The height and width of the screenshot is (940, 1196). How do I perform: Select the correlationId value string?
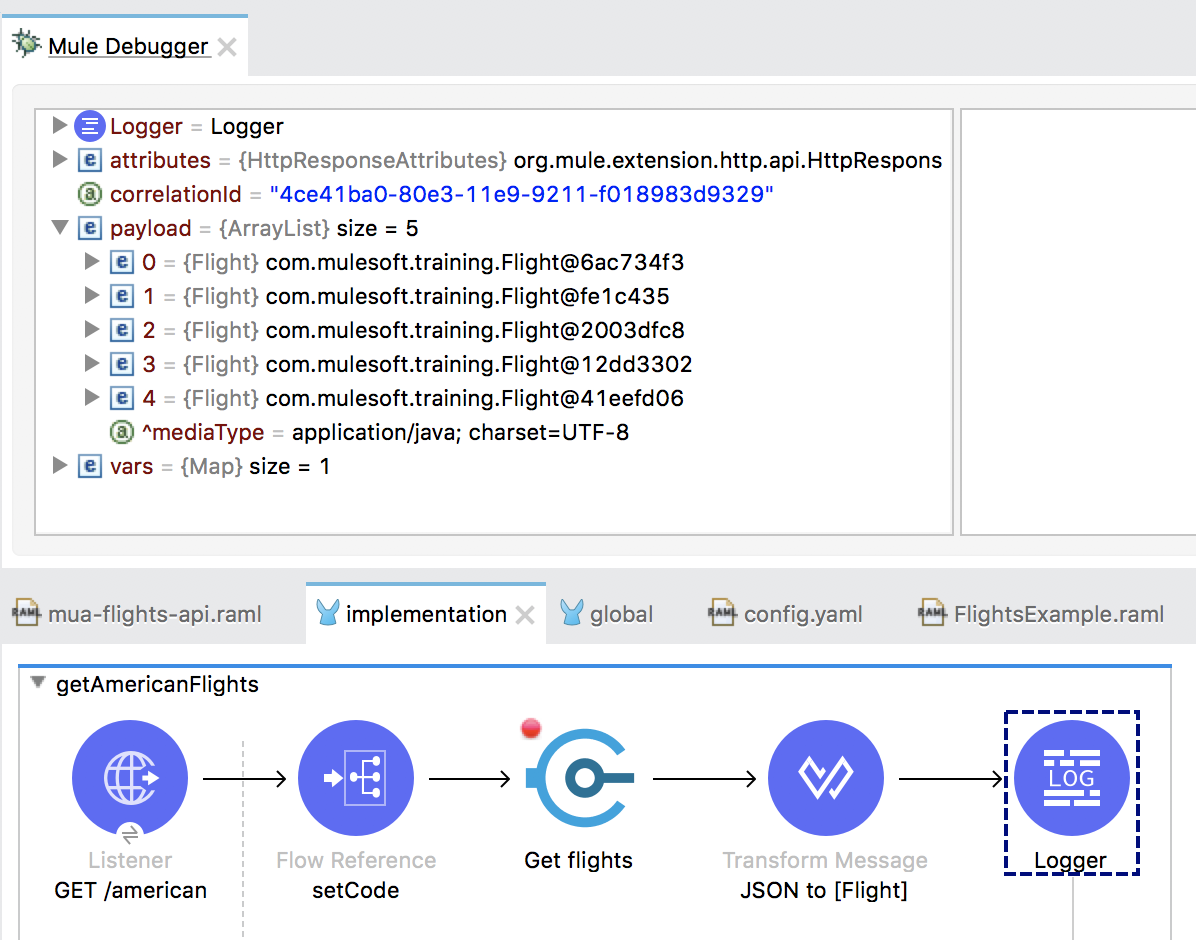tap(522, 195)
